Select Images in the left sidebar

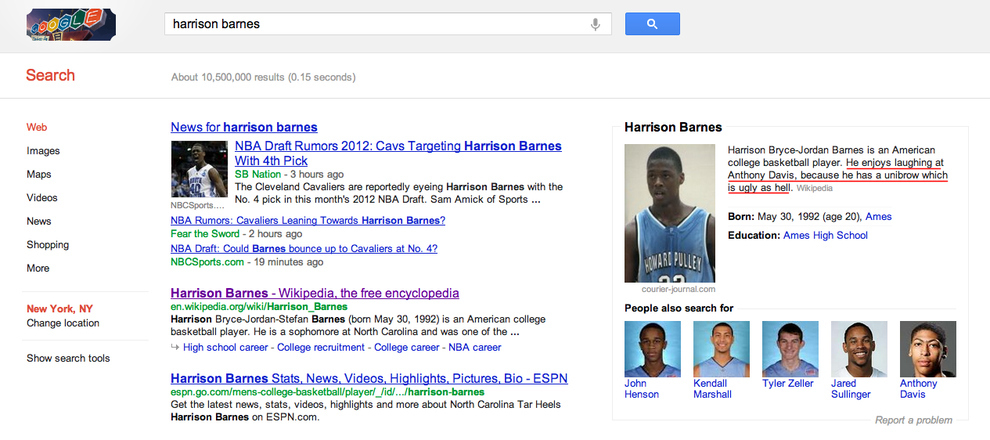point(43,151)
